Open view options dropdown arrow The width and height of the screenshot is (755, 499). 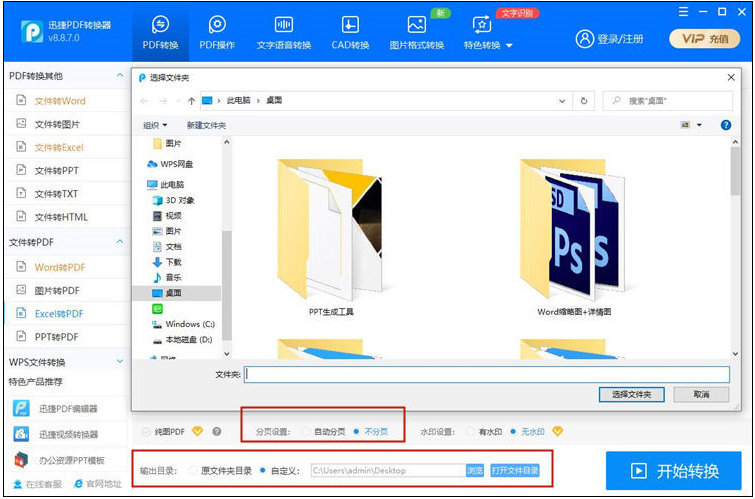pos(699,125)
